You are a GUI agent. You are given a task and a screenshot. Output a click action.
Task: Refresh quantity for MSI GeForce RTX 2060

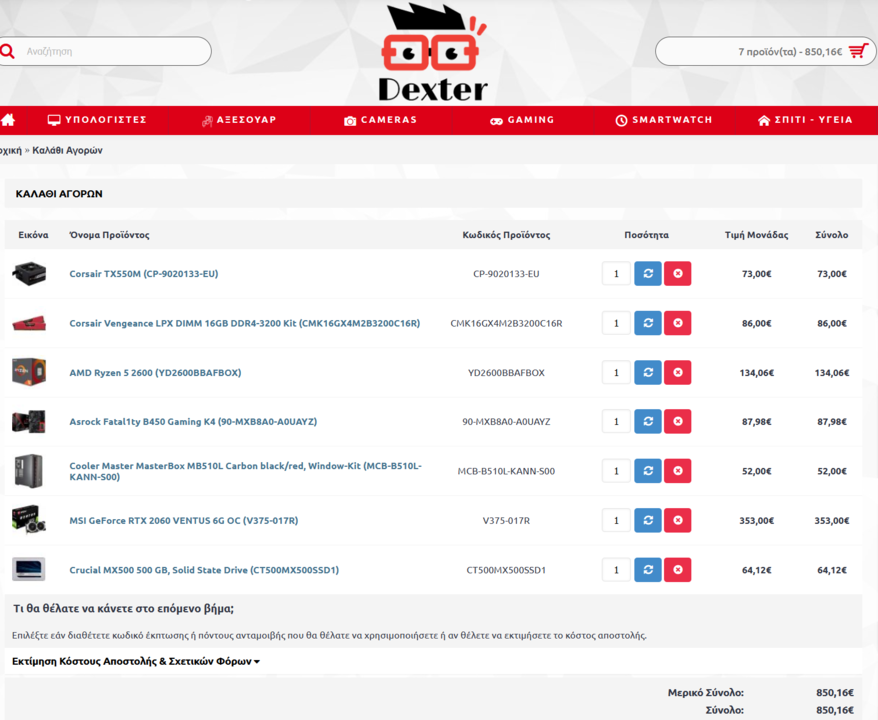point(648,520)
